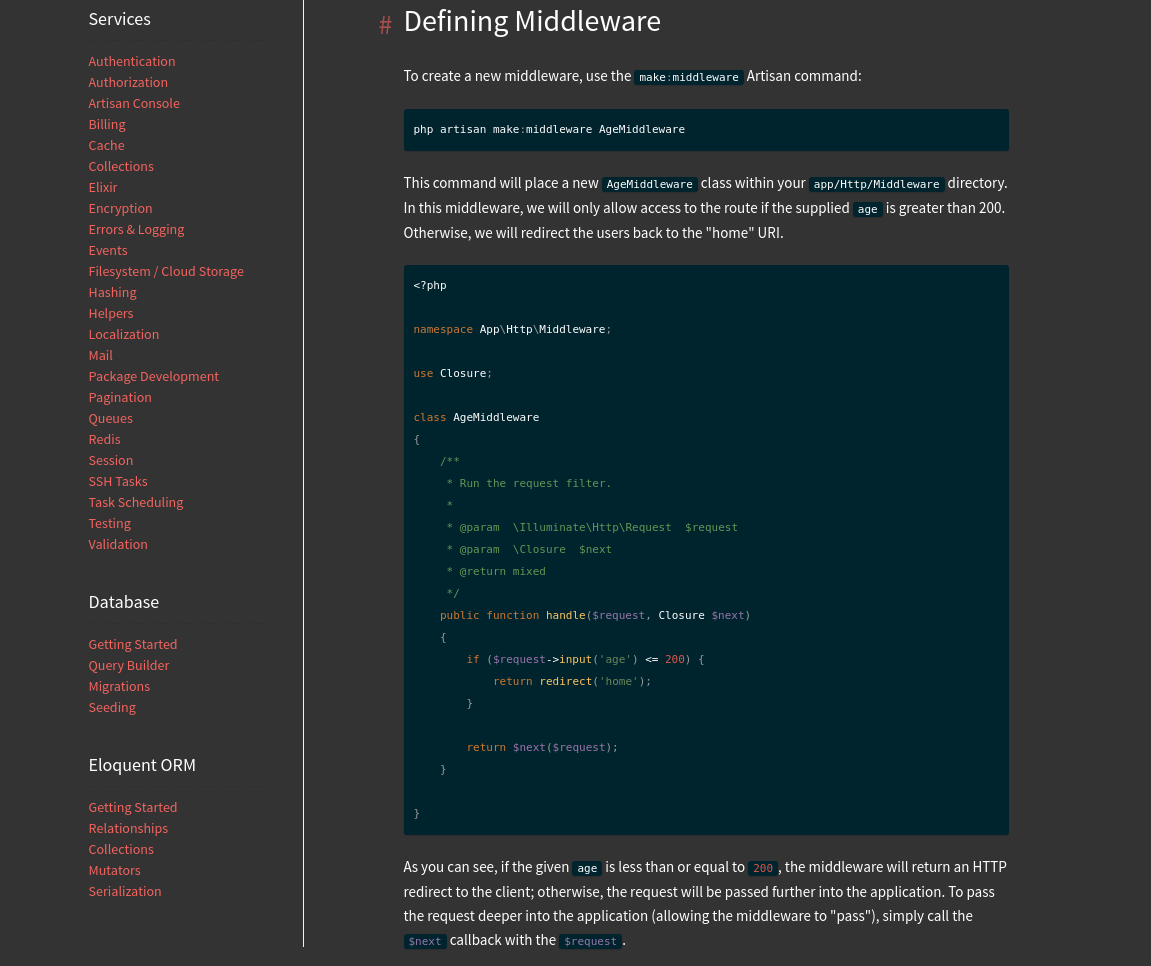Open the Queues documentation
Screen dimensions: 1151x966
(x=110, y=418)
